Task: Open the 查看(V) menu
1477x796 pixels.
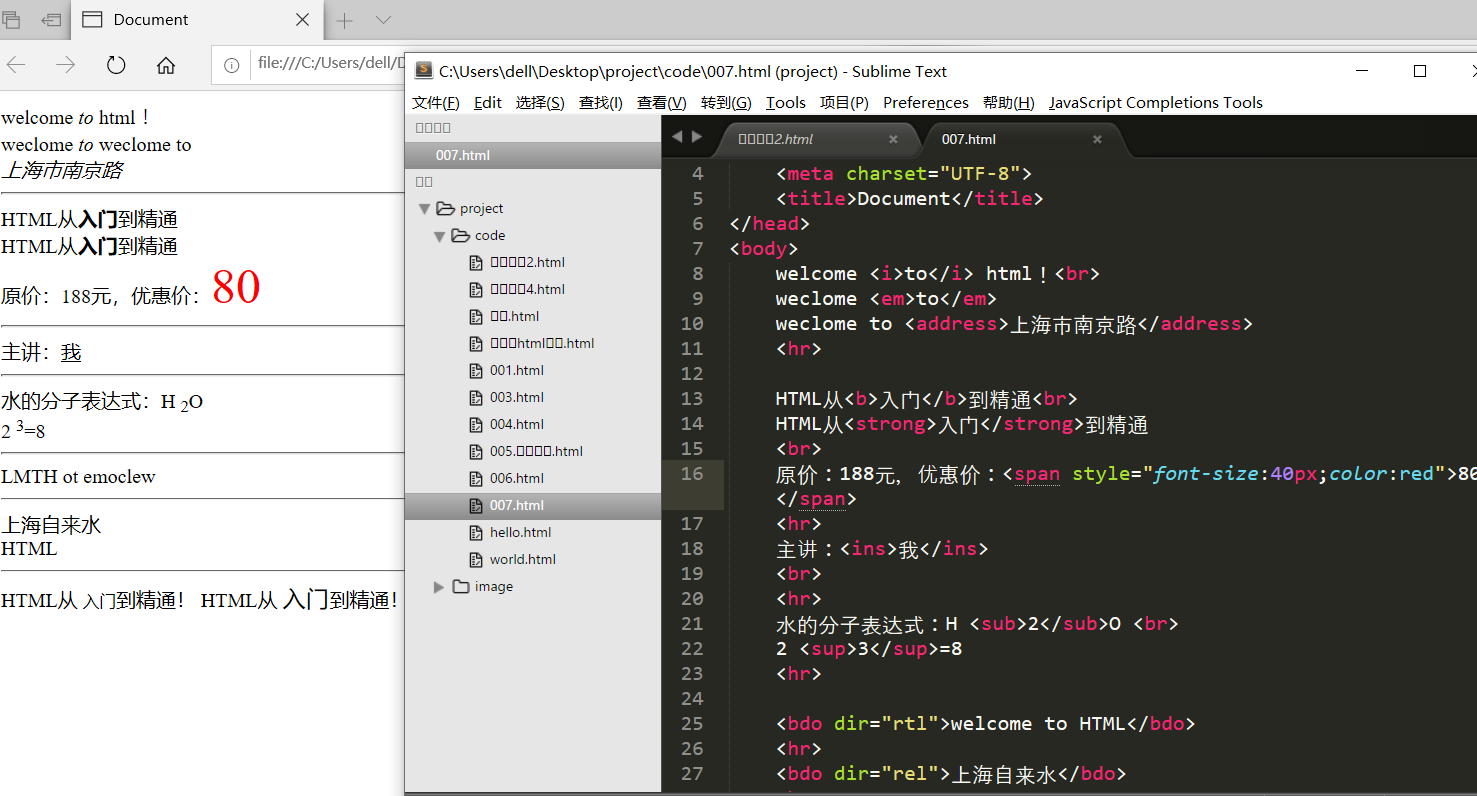Action: (662, 102)
